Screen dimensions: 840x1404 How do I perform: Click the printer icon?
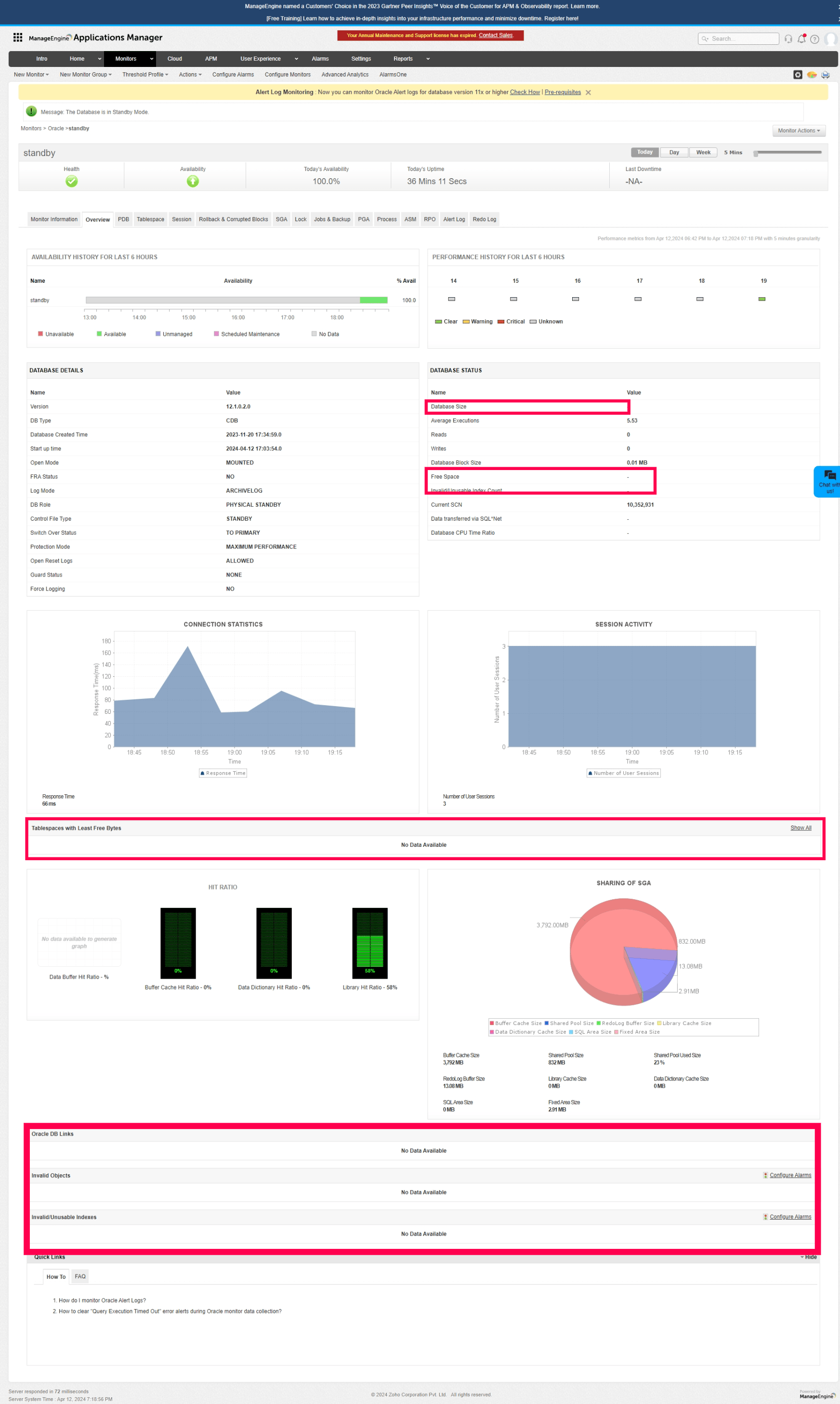(x=825, y=75)
